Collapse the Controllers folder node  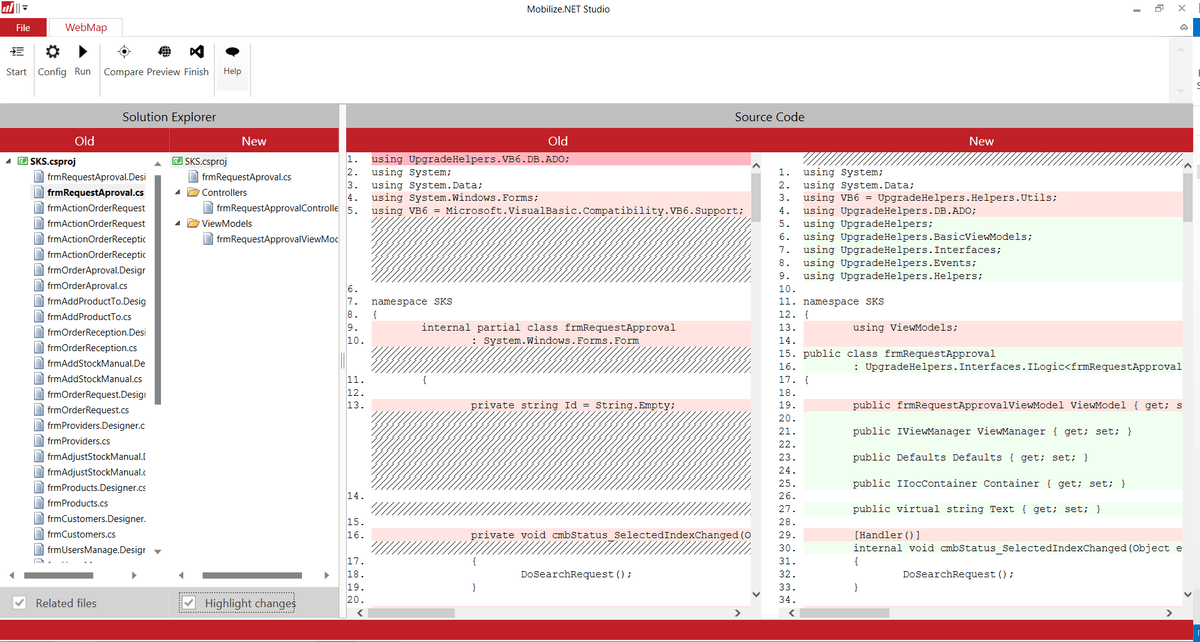pyautogui.click(x=180, y=192)
